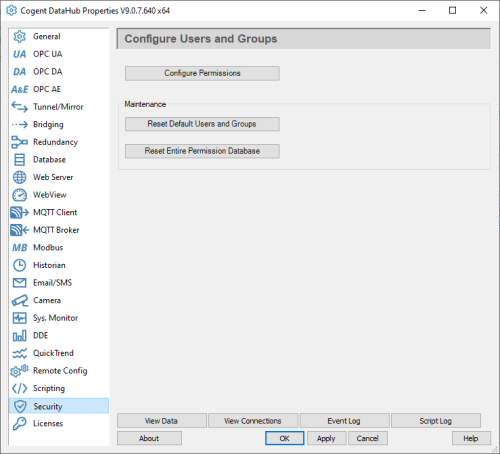Select the OPC DA sidebar icon

point(19,72)
